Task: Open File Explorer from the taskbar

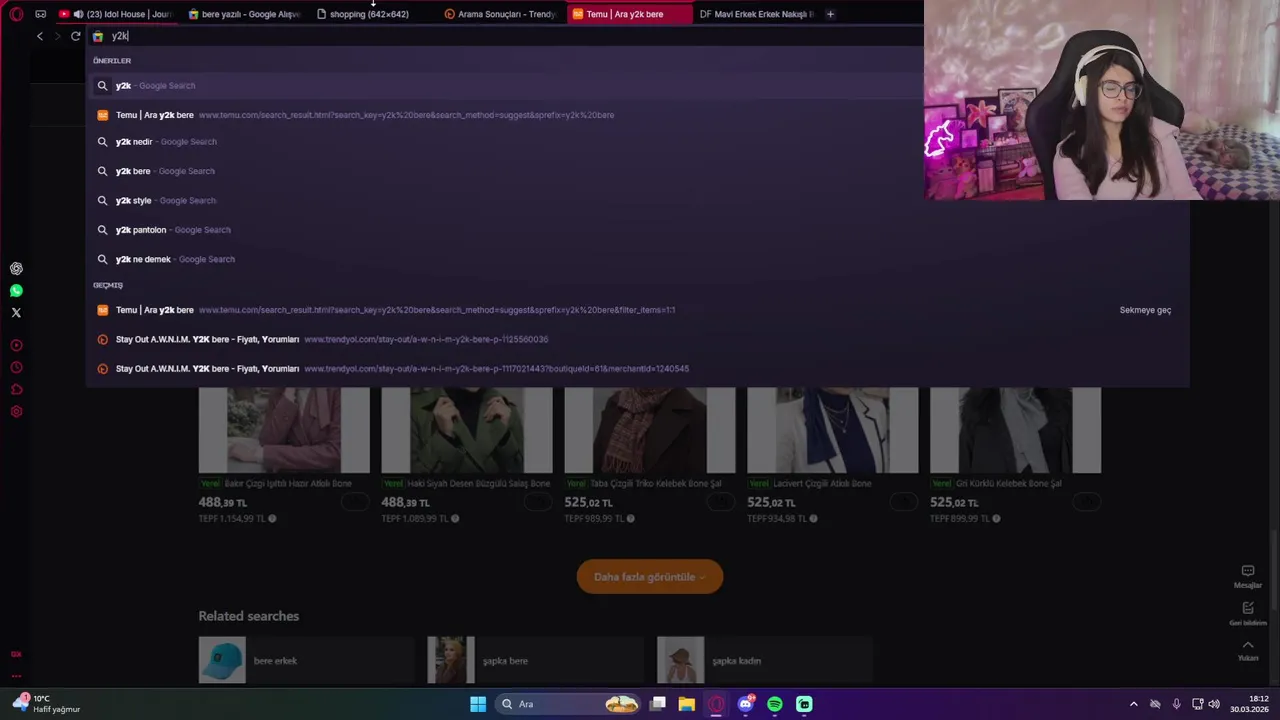Action: click(x=687, y=704)
